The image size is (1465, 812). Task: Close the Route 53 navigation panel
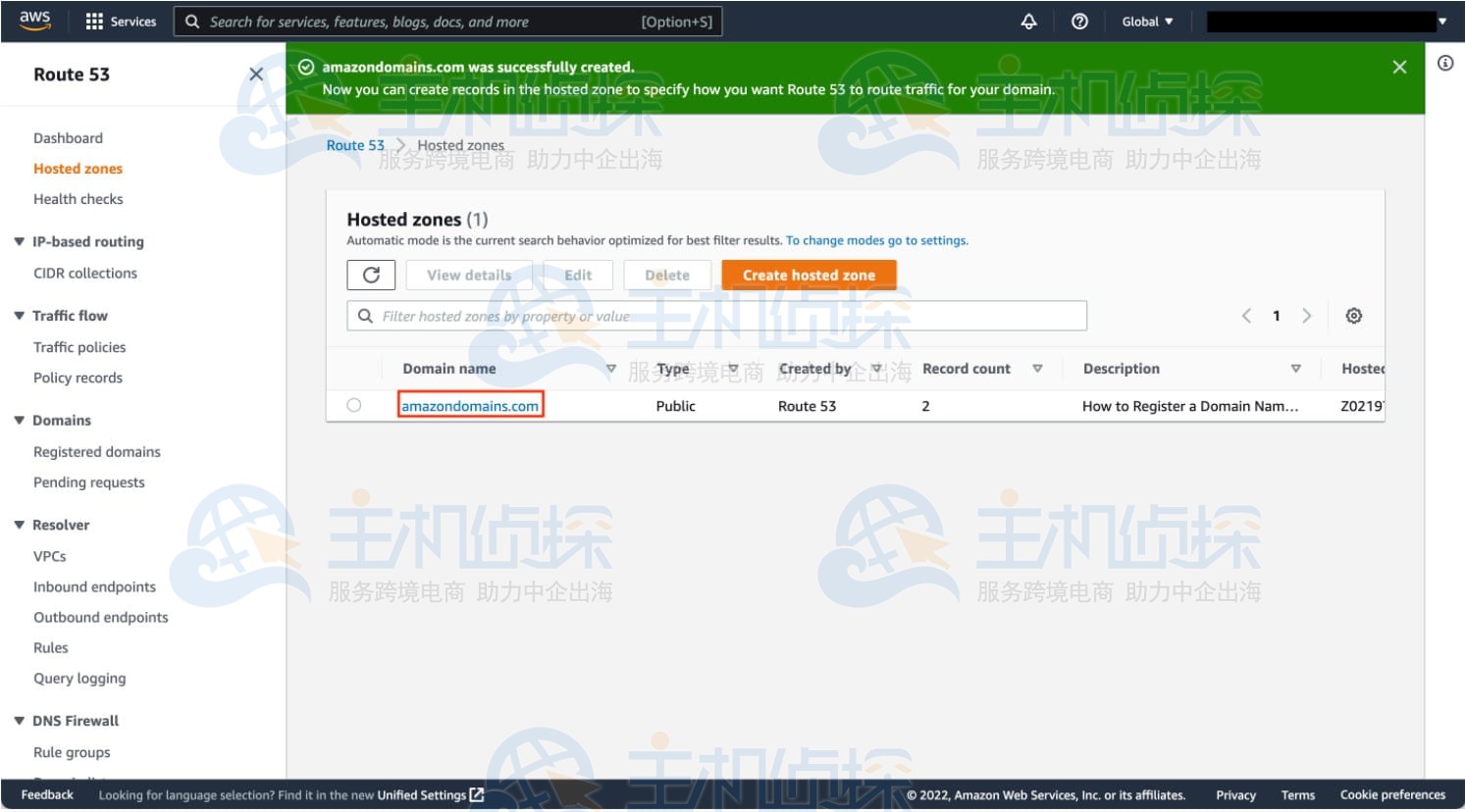pos(256,75)
